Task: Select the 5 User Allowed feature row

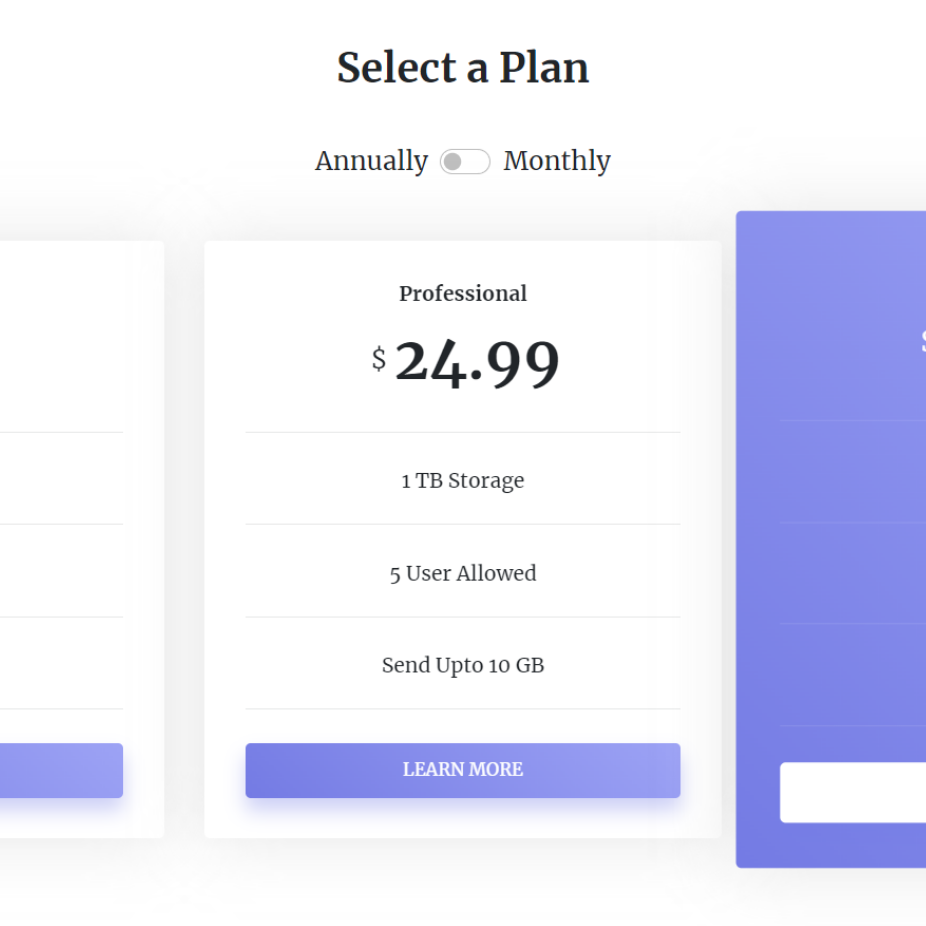Action: pos(463,573)
